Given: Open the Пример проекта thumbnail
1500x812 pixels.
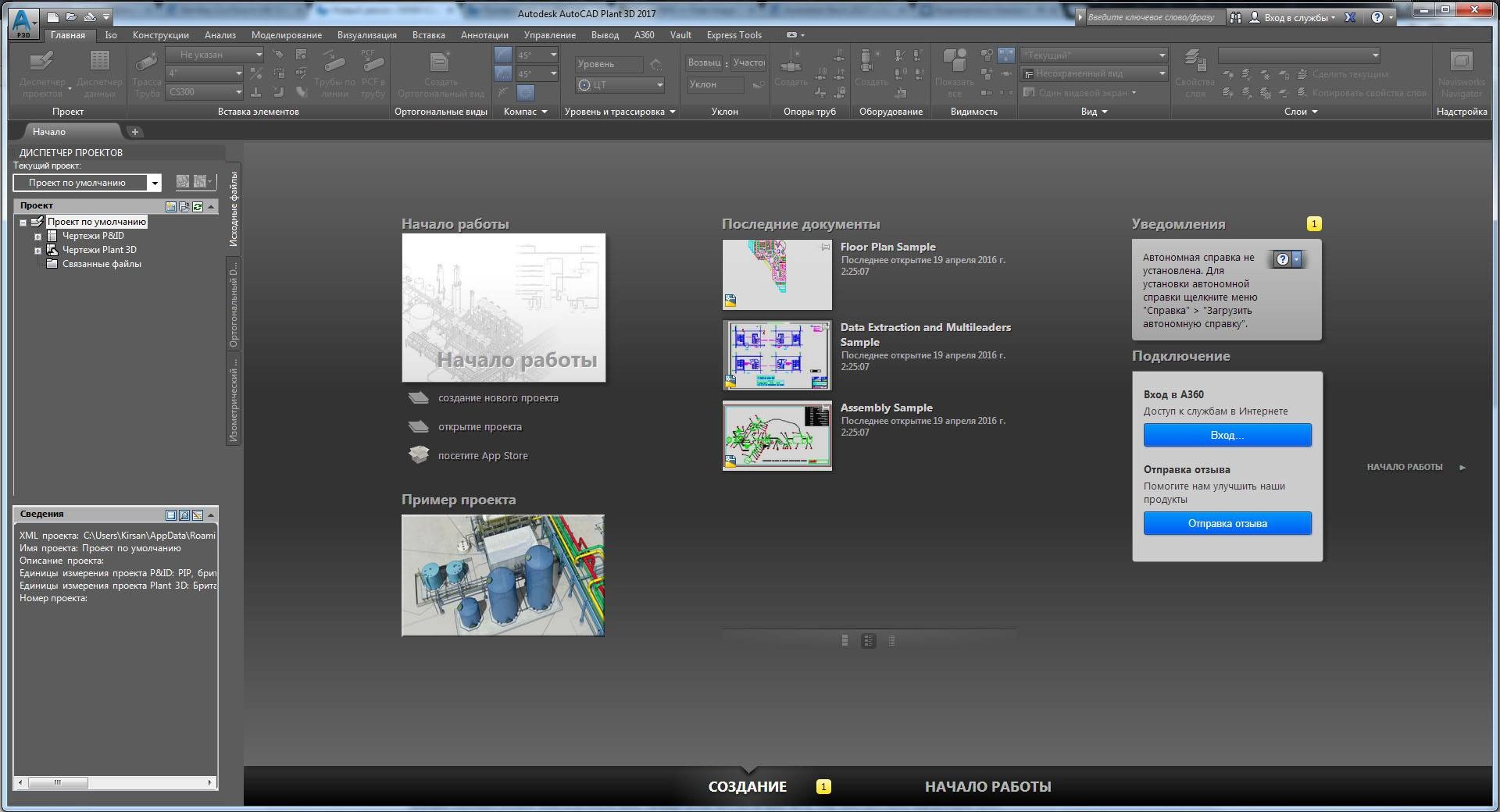Looking at the screenshot, I should (x=503, y=575).
